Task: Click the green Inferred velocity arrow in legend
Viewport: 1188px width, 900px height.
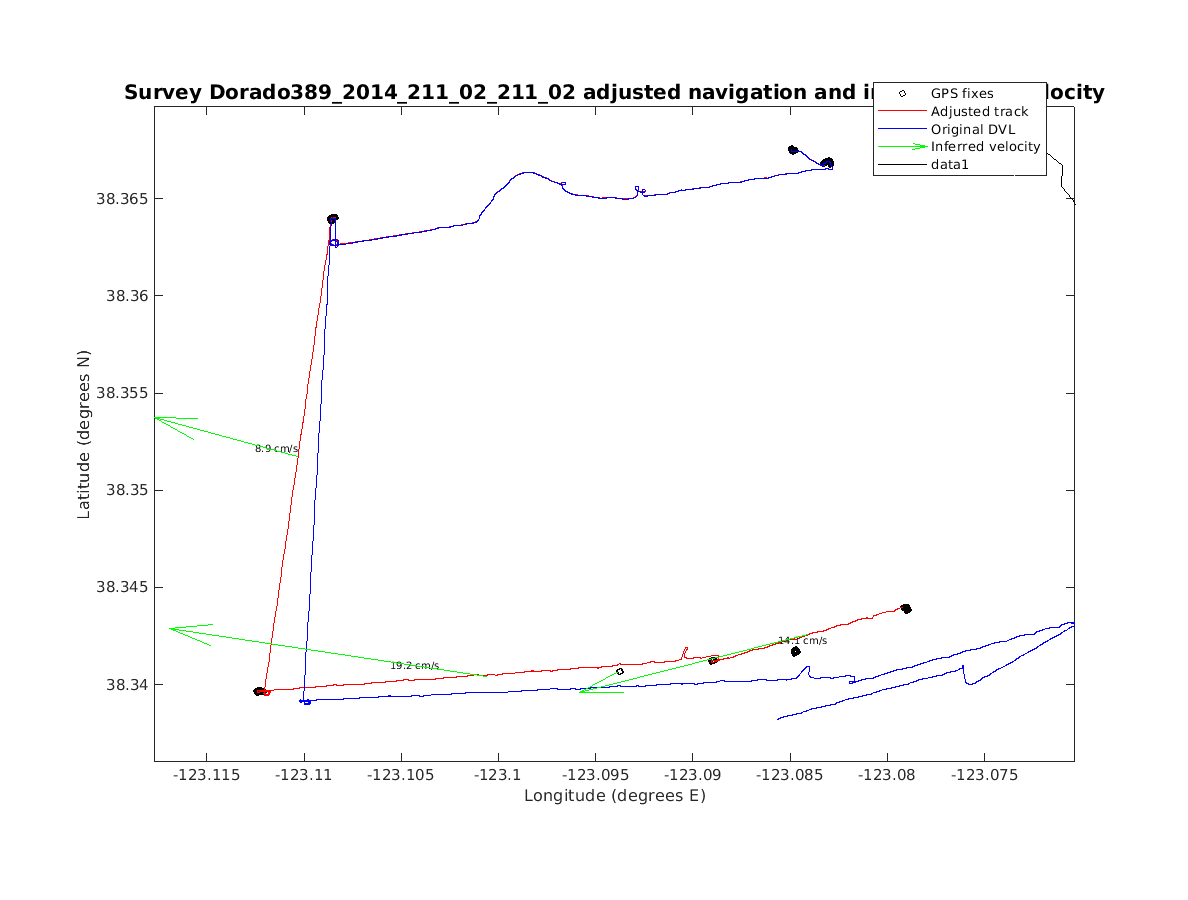Action: 902,147
